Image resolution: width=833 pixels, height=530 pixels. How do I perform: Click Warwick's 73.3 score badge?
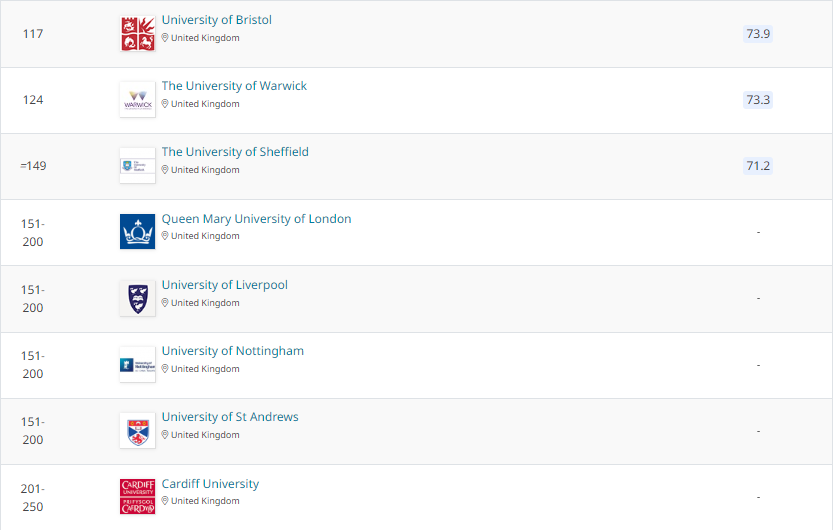(x=758, y=100)
